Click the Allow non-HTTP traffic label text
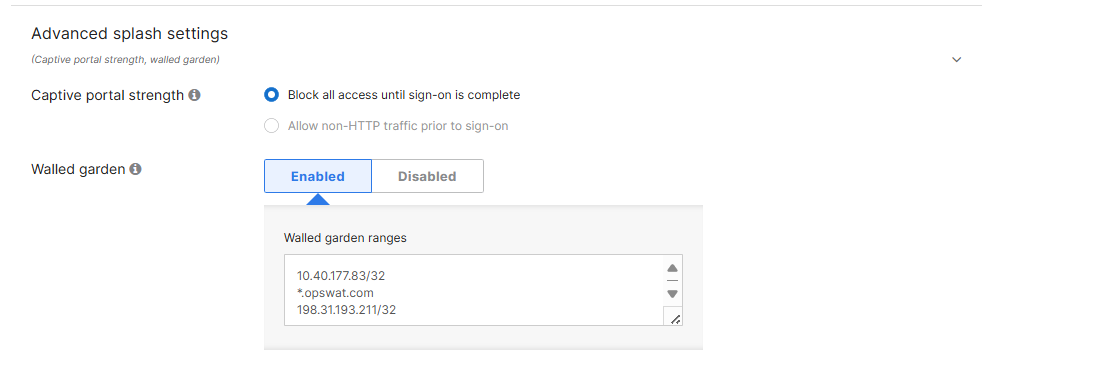1111x385 pixels. 398,126
